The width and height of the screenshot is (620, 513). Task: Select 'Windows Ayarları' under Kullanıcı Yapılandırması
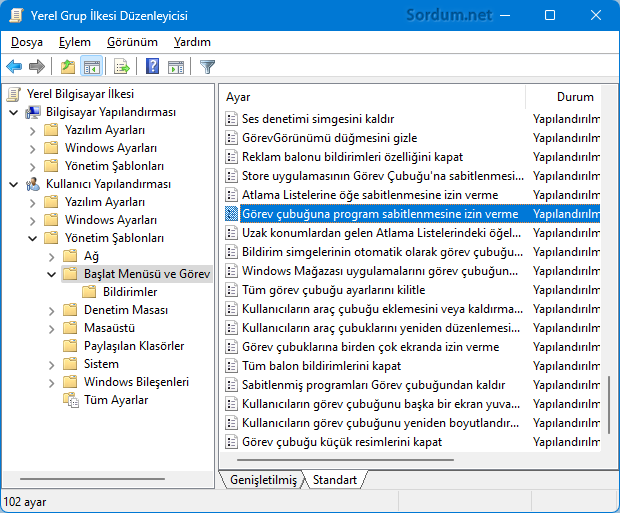click(x=111, y=220)
